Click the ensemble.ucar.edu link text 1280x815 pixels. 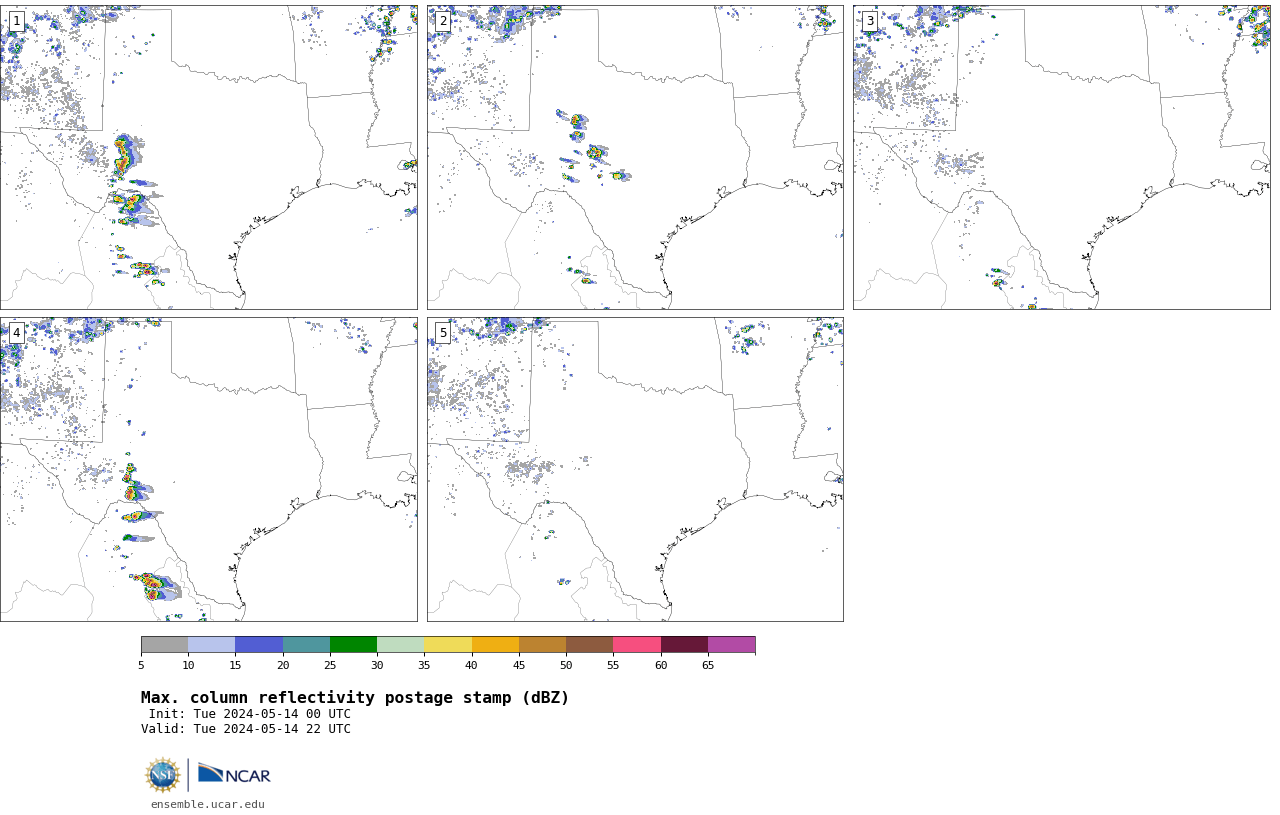208,804
